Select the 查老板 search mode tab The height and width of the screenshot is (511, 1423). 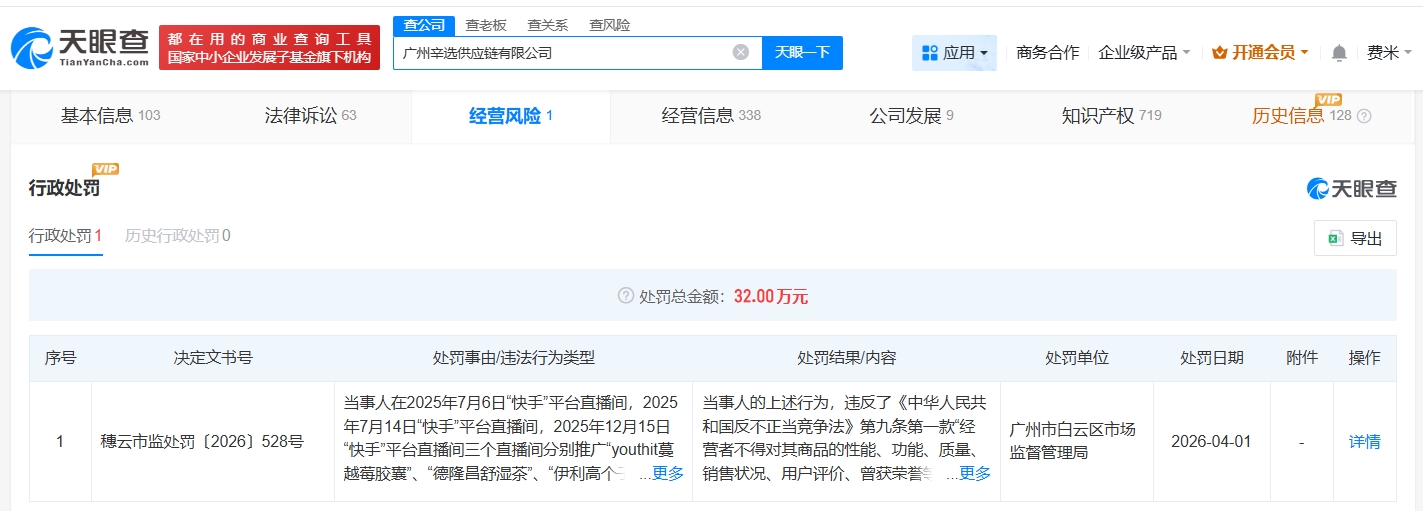coord(486,25)
